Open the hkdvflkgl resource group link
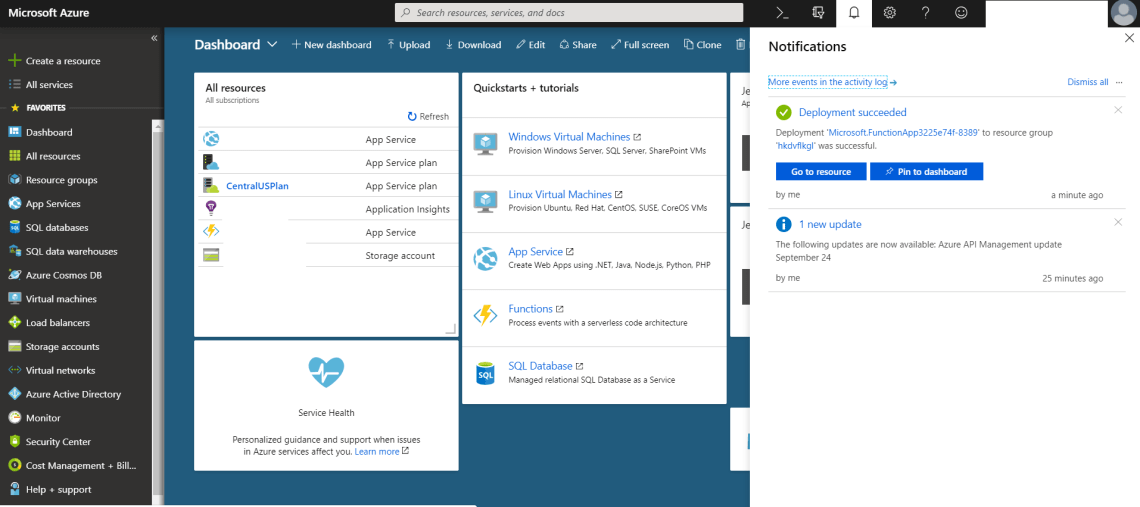The image size is (1140, 507). tap(796, 145)
